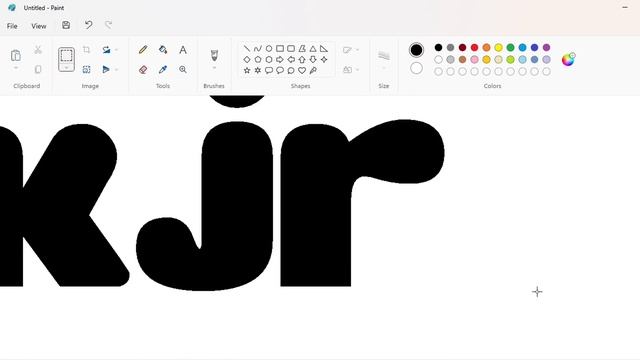
Task: Choose the rectangular Select tool
Action: [x=67, y=56]
